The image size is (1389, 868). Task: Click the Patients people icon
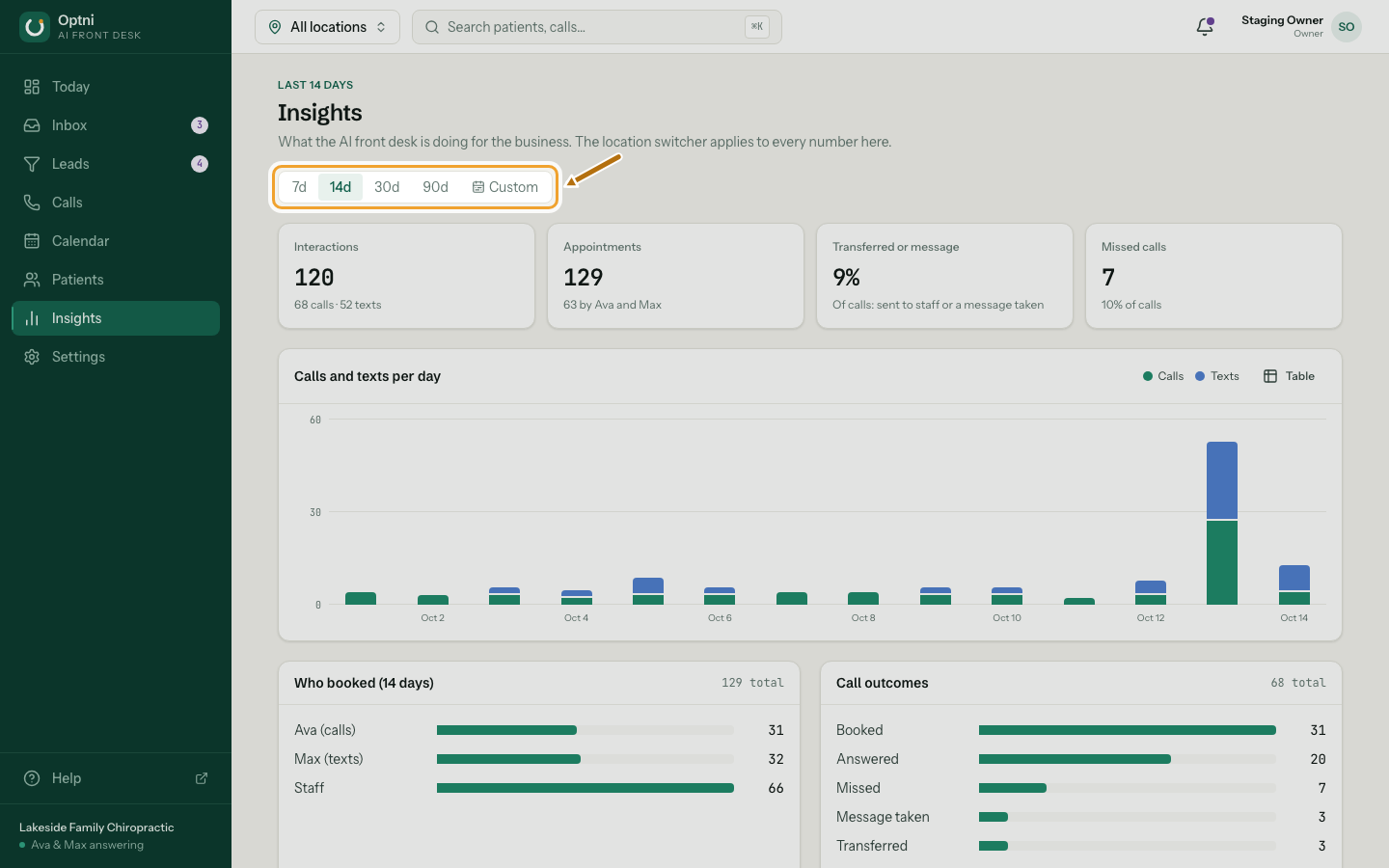[32, 280]
